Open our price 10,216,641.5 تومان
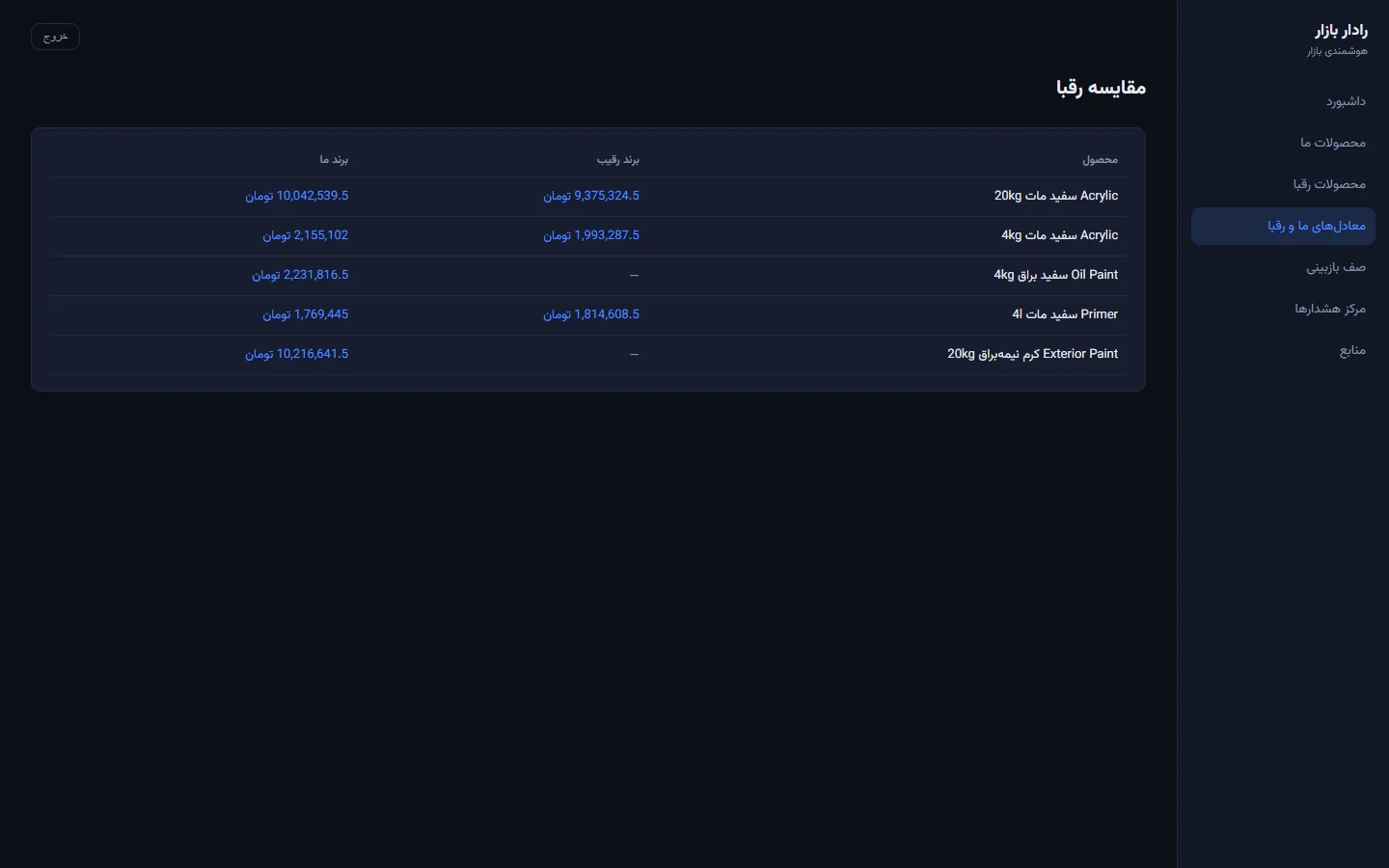1389x868 pixels. pos(297,354)
